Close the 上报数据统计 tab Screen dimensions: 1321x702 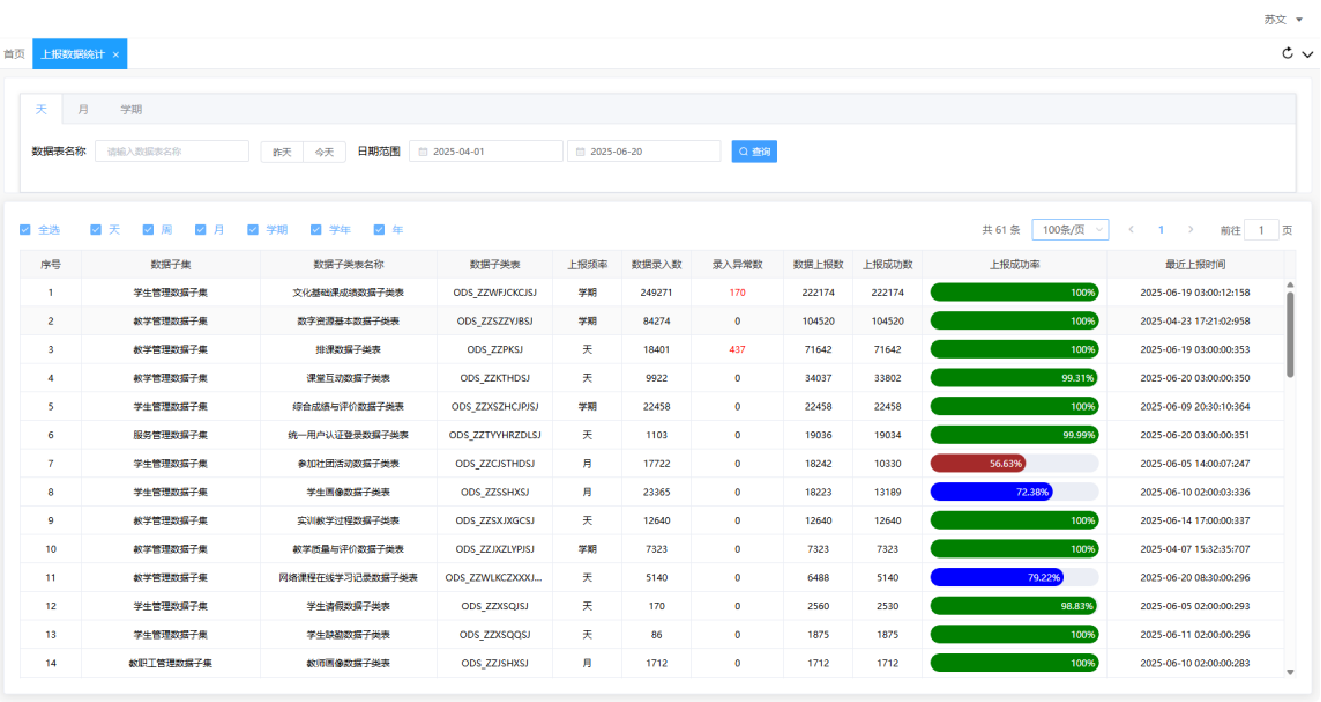(x=116, y=54)
